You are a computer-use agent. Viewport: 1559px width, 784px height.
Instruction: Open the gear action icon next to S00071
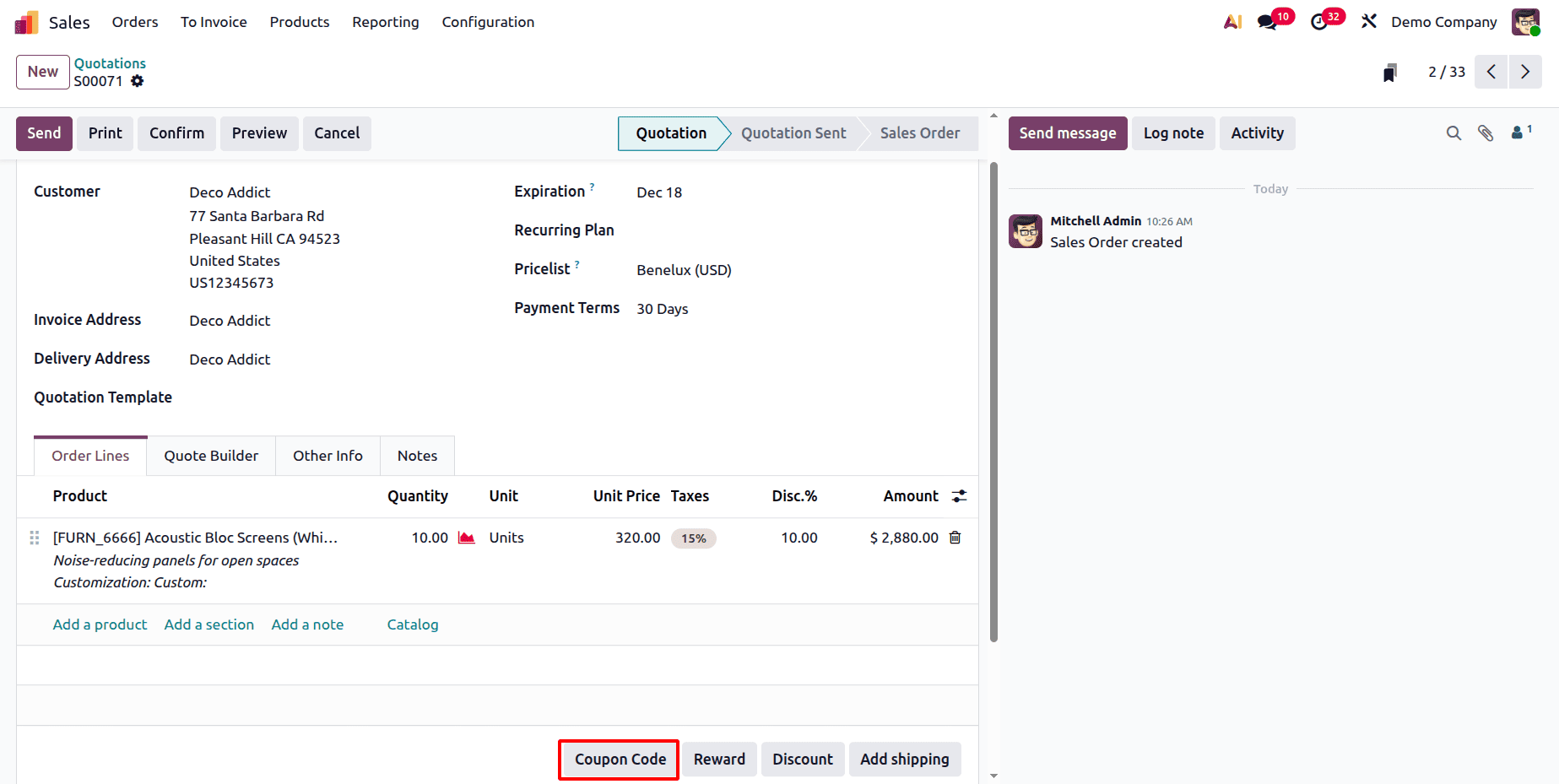(x=138, y=81)
